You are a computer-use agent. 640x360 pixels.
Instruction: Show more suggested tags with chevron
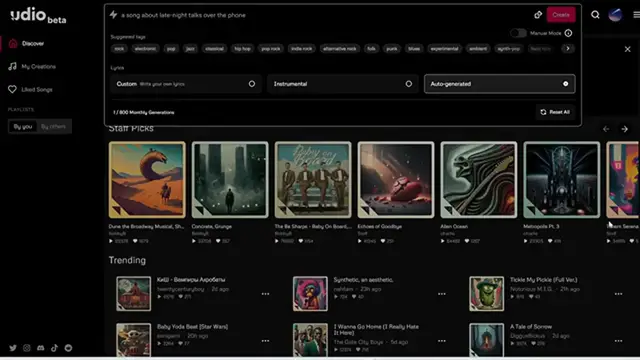pos(568,49)
